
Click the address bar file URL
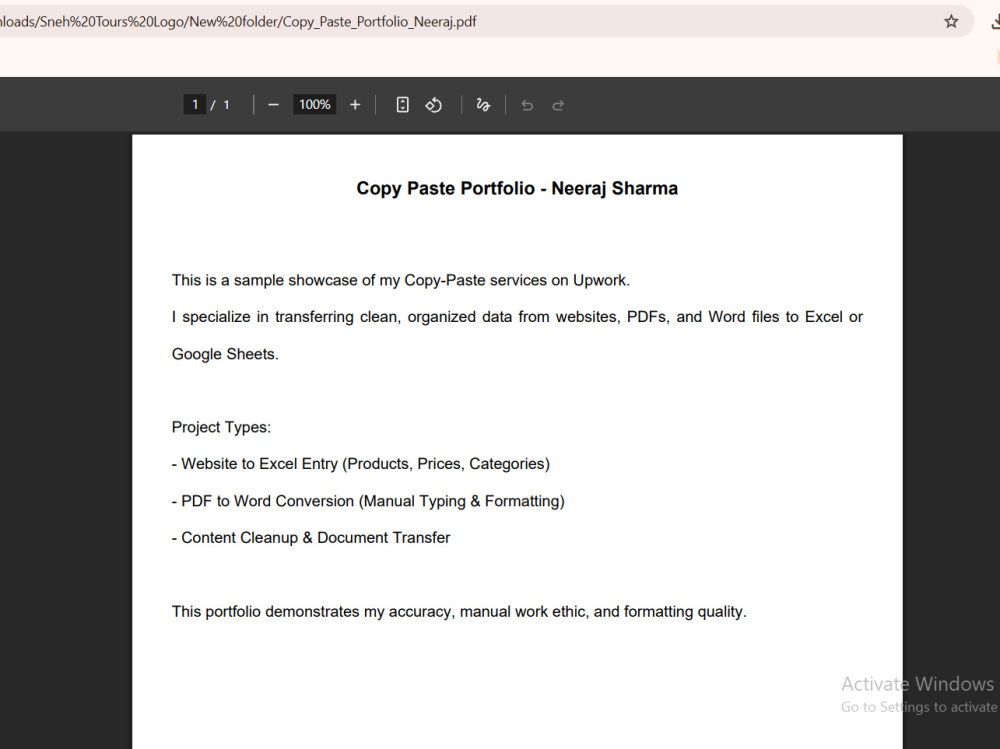[x=239, y=22]
